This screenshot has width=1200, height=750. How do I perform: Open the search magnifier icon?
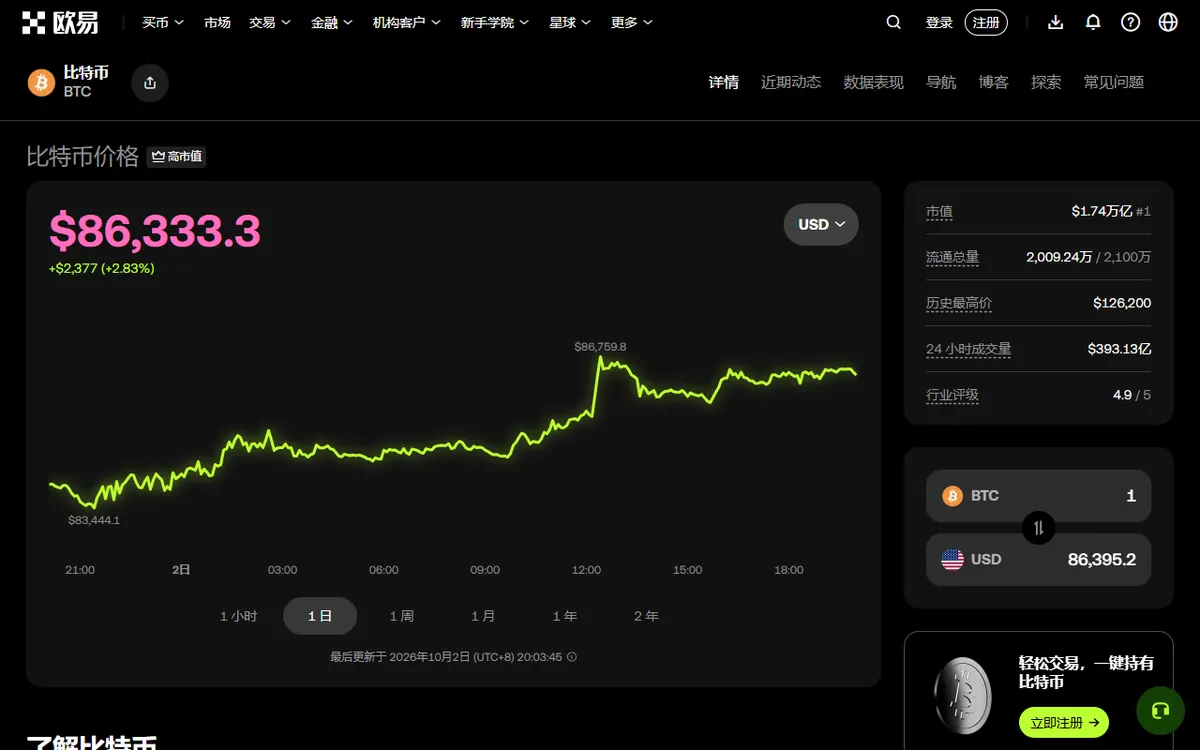tap(894, 22)
